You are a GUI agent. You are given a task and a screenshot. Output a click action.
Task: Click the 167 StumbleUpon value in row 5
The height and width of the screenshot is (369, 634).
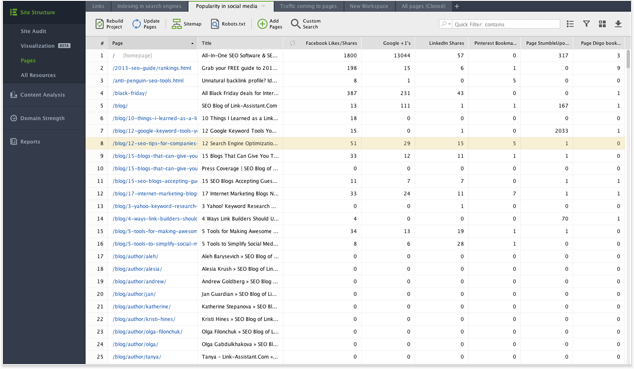tap(563, 105)
